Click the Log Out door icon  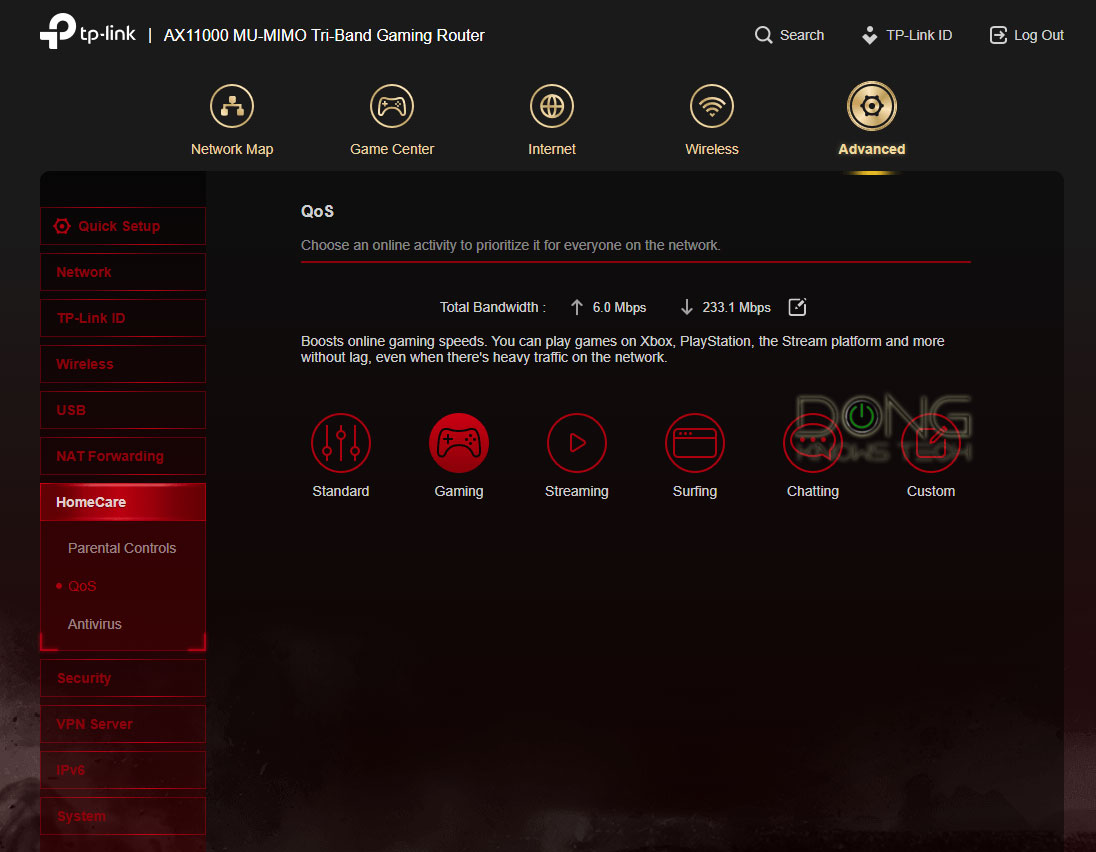[x=998, y=35]
